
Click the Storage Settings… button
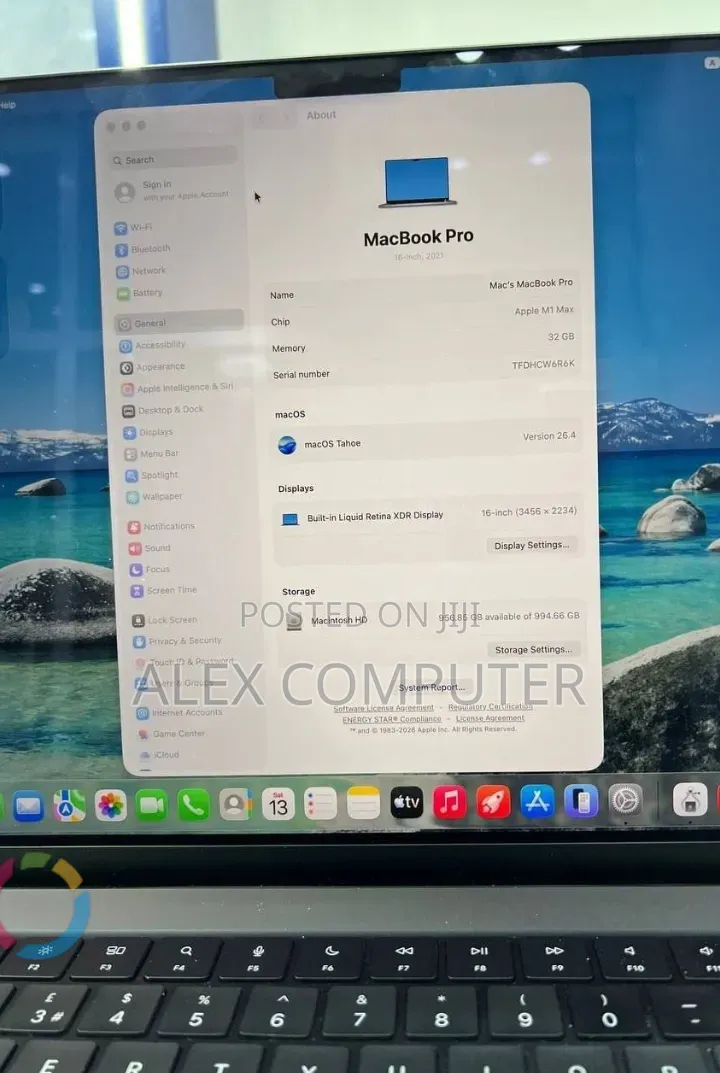pyautogui.click(x=533, y=649)
